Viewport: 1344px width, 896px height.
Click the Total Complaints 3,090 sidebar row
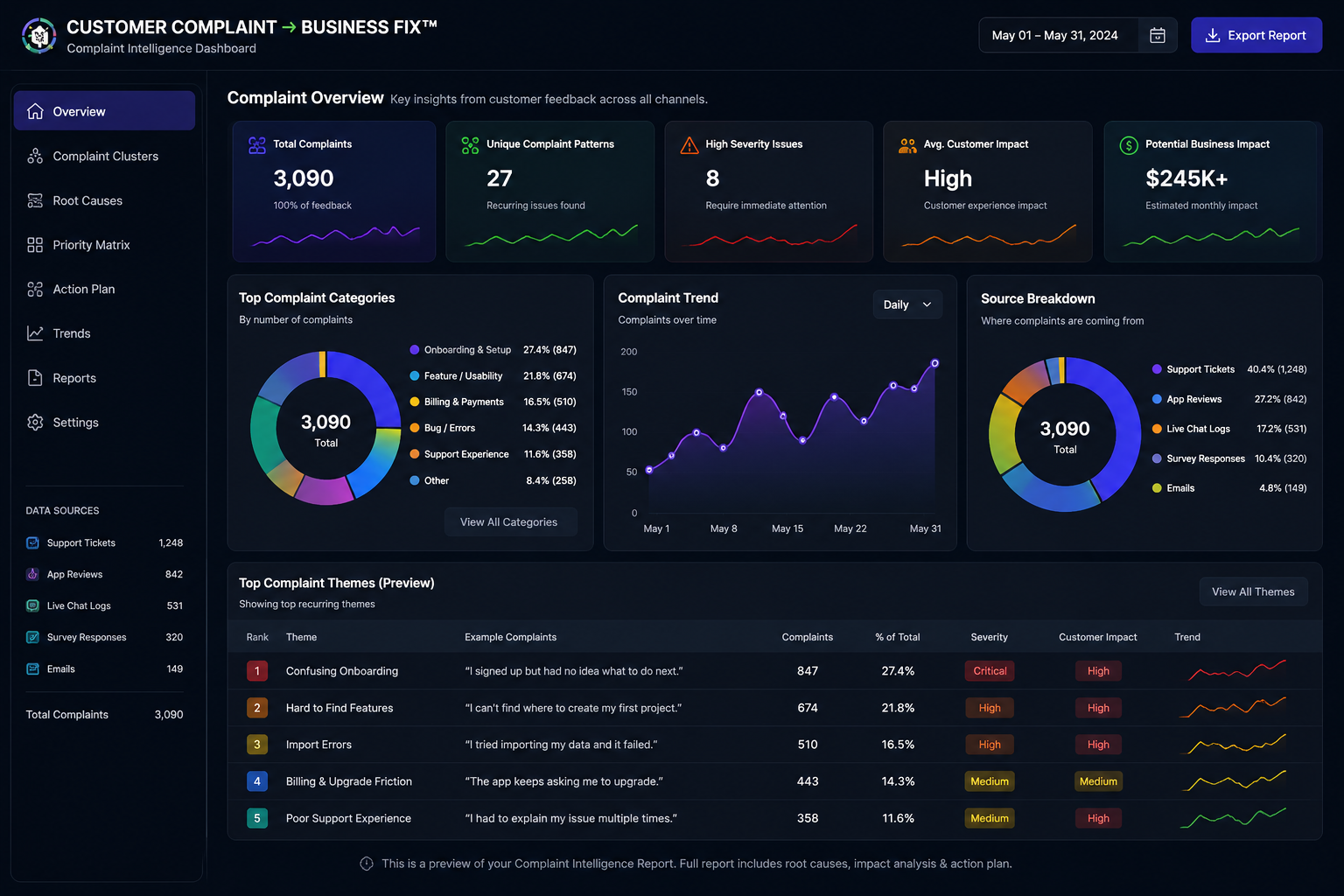(x=104, y=714)
